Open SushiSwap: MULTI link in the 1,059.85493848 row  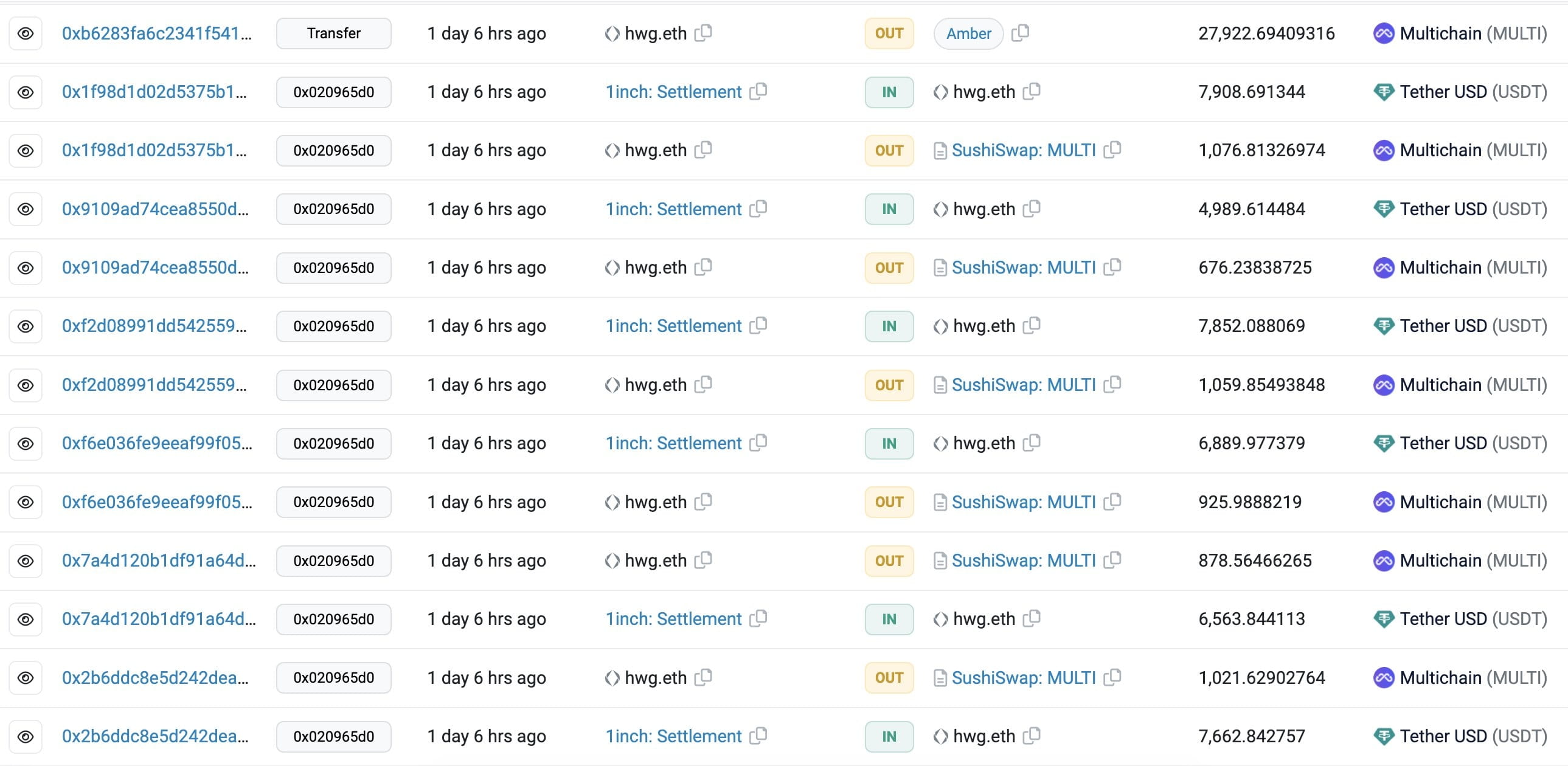pyautogui.click(x=1023, y=385)
